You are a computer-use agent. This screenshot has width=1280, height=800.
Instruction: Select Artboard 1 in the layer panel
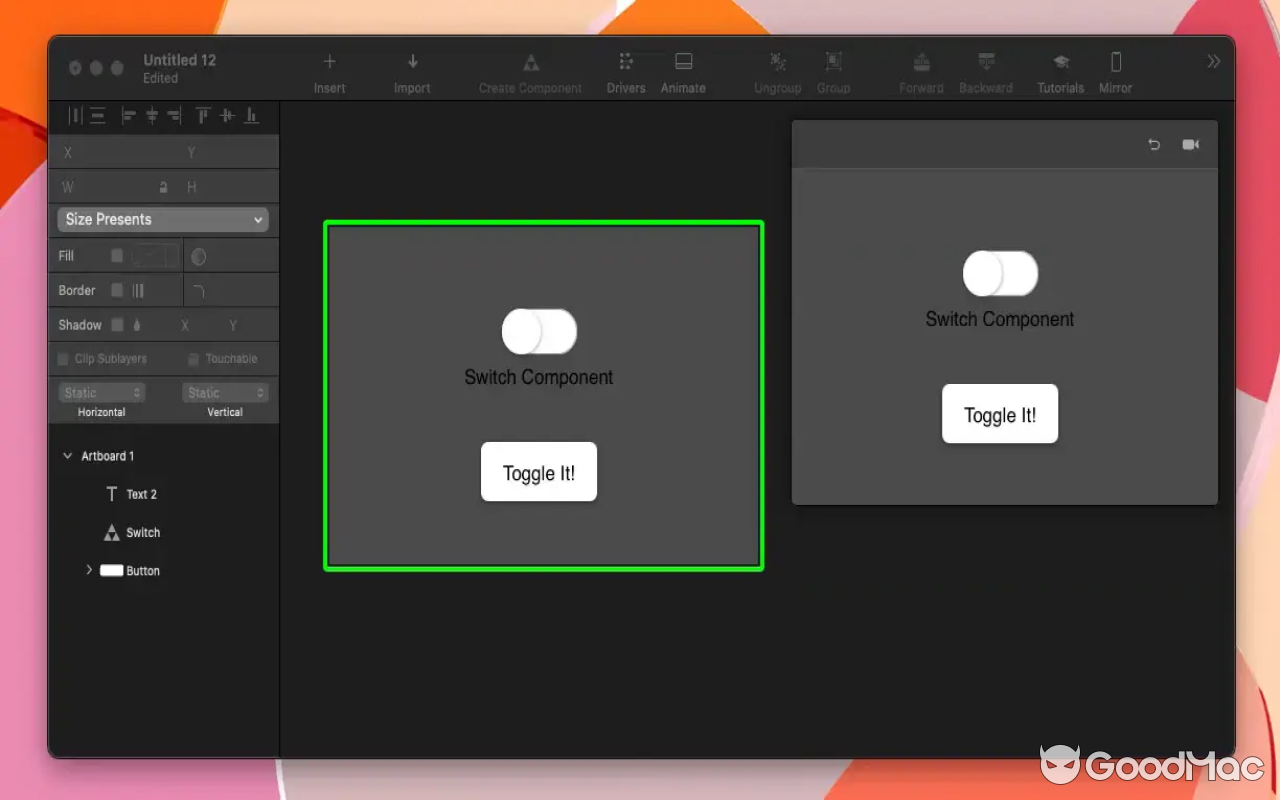click(x=107, y=455)
